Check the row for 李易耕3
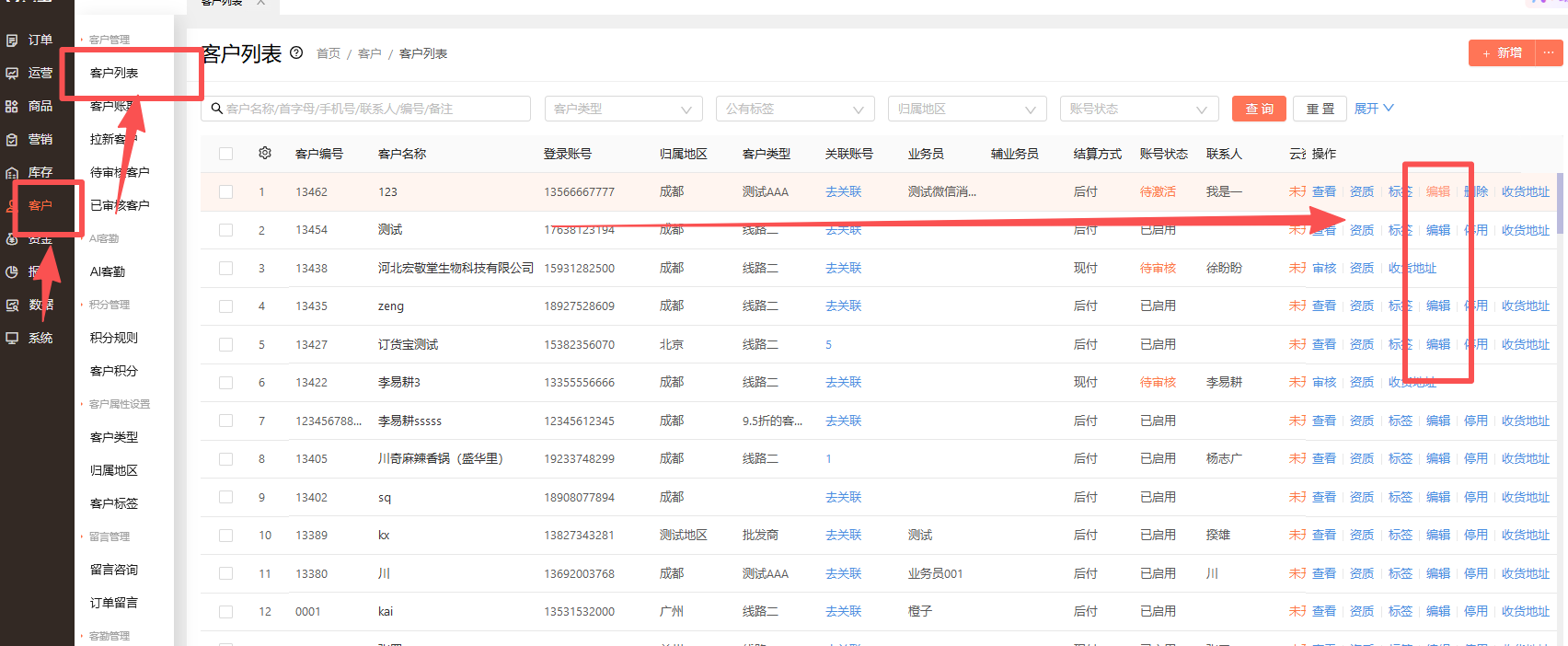 [x=226, y=383]
